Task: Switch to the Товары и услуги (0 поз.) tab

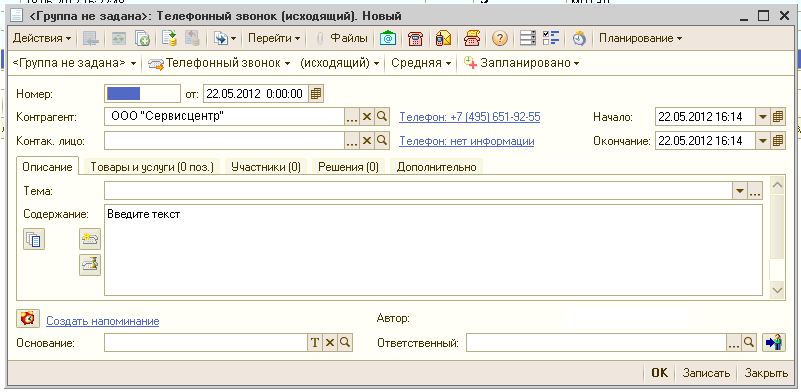Action: (x=152, y=167)
